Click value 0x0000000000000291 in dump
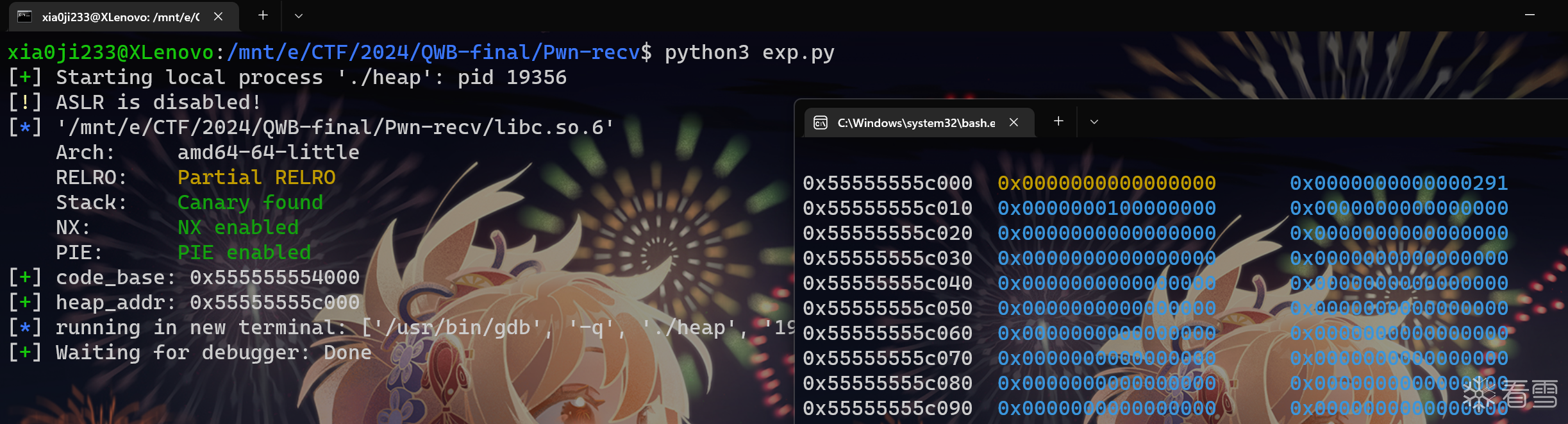The height and width of the screenshot is (424, 1568). tap(1399, 183)
